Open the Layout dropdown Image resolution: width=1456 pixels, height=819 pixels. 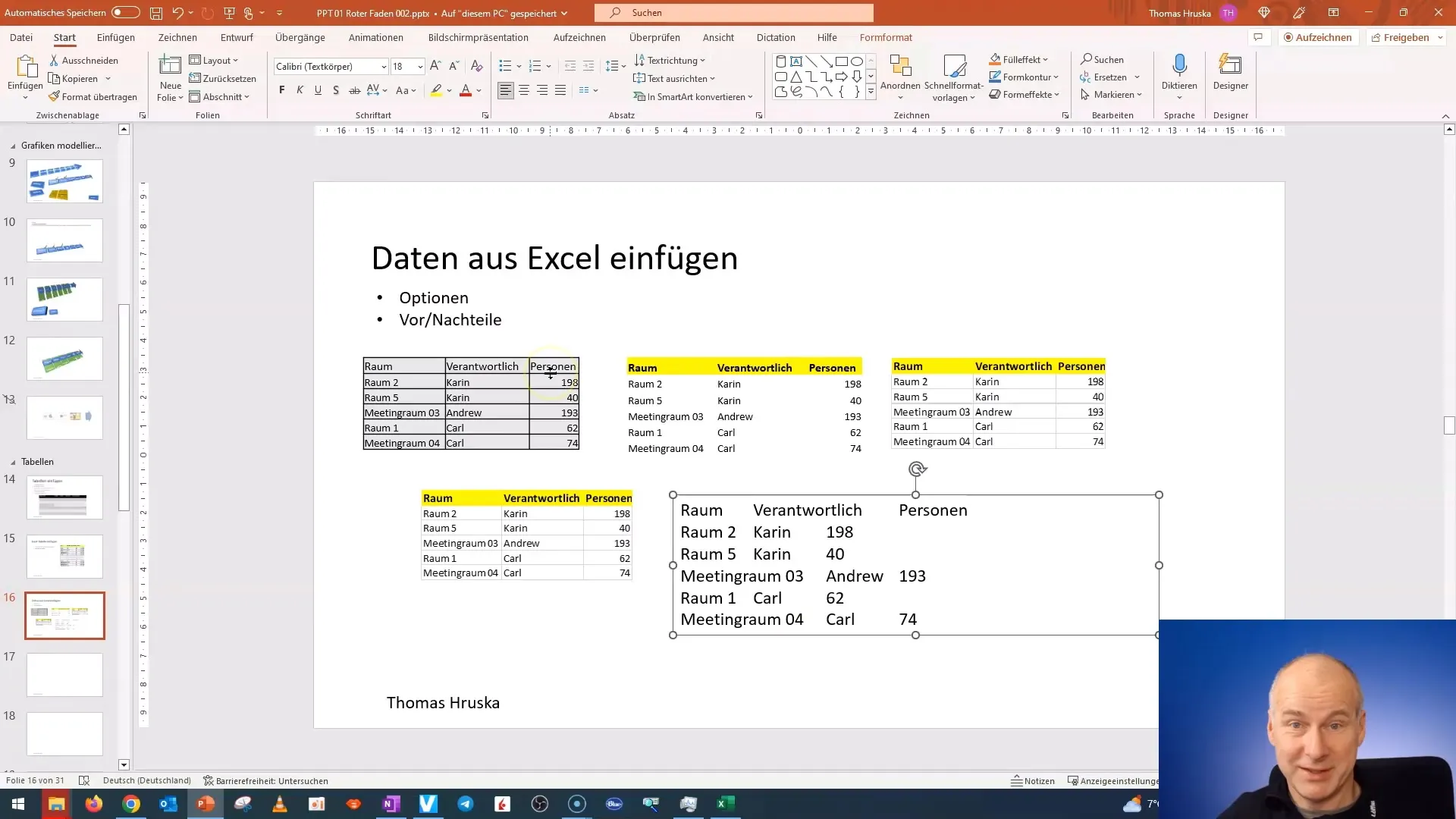(x=214, y=60)
